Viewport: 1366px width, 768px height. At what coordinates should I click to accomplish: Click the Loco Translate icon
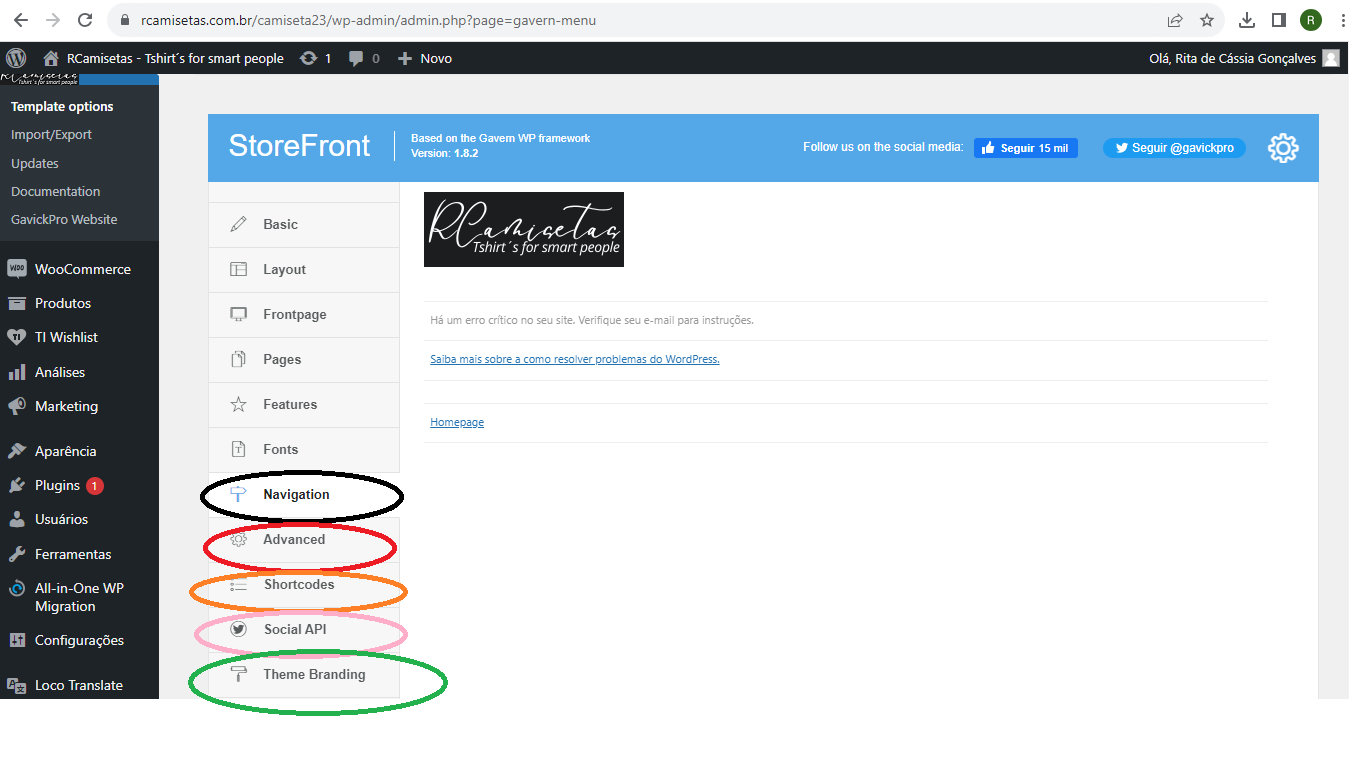(17, 685)
